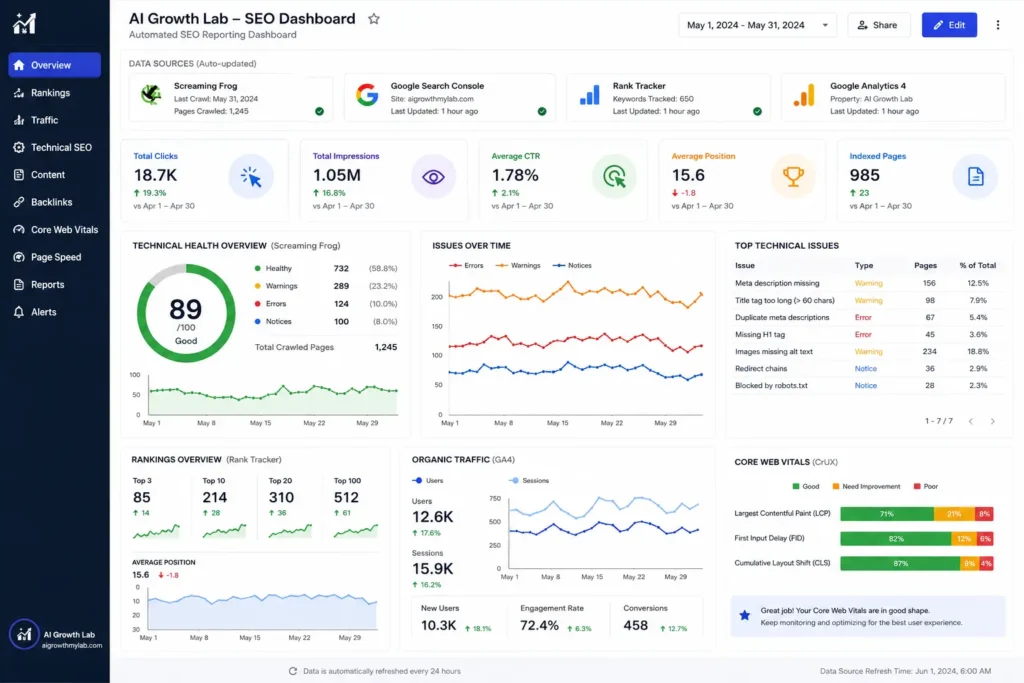Click the CLS green 87% bar segment
This screenshot has height=683, width=1024.
point(900,564)
